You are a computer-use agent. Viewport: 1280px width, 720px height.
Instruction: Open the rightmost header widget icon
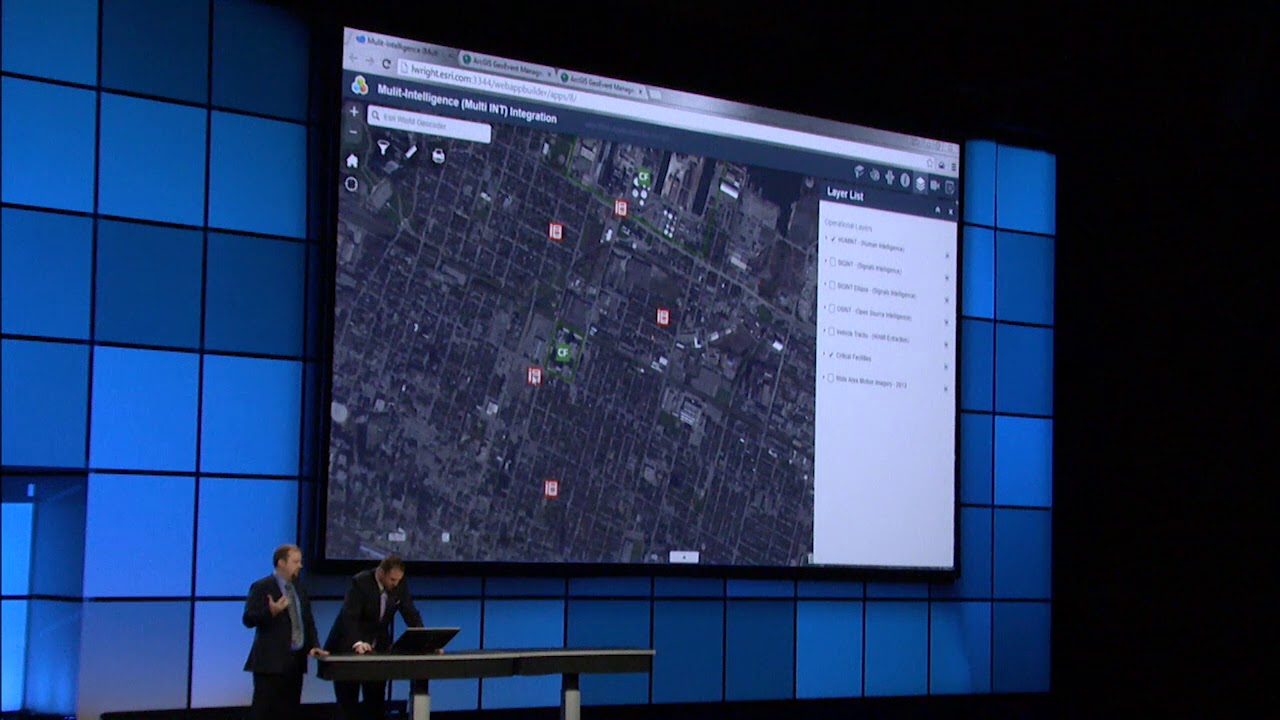[950, 187]
